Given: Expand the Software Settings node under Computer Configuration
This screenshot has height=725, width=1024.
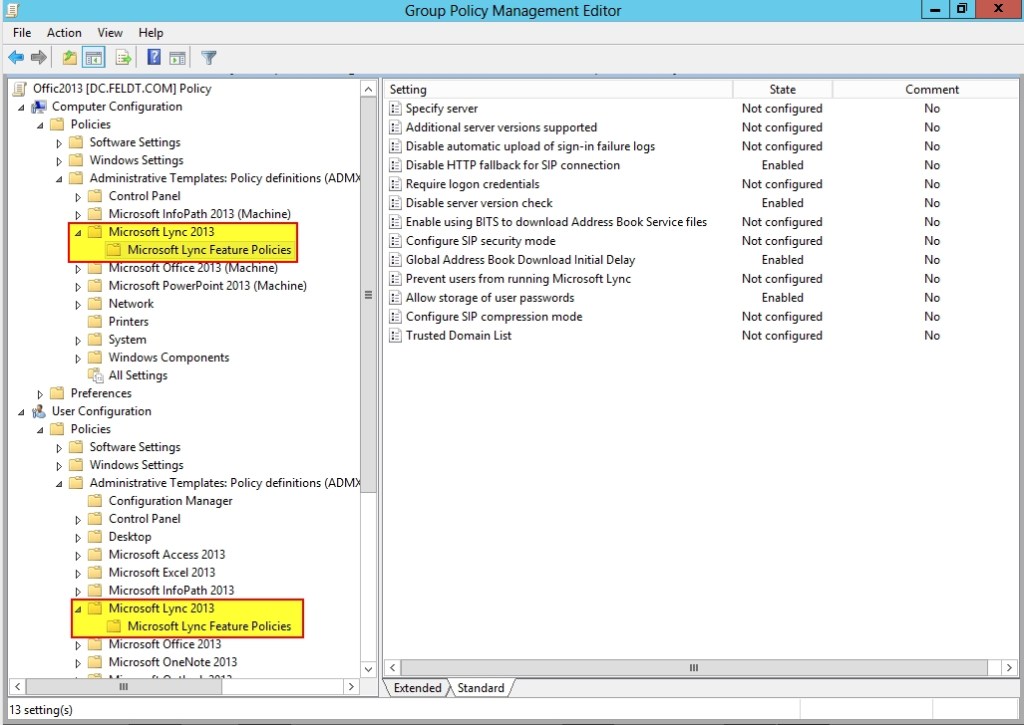Looking at the screenshot, I should click(x=59, y=143).
